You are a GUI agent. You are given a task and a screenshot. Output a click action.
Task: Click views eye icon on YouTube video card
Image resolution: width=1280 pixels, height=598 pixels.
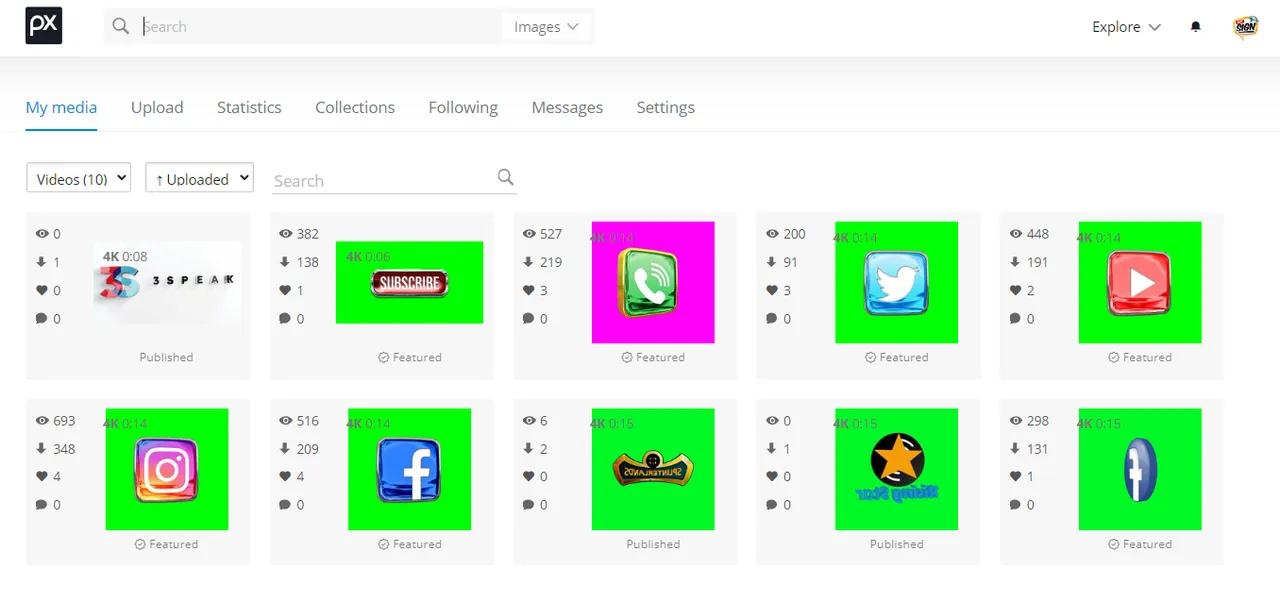[1015, 234]
